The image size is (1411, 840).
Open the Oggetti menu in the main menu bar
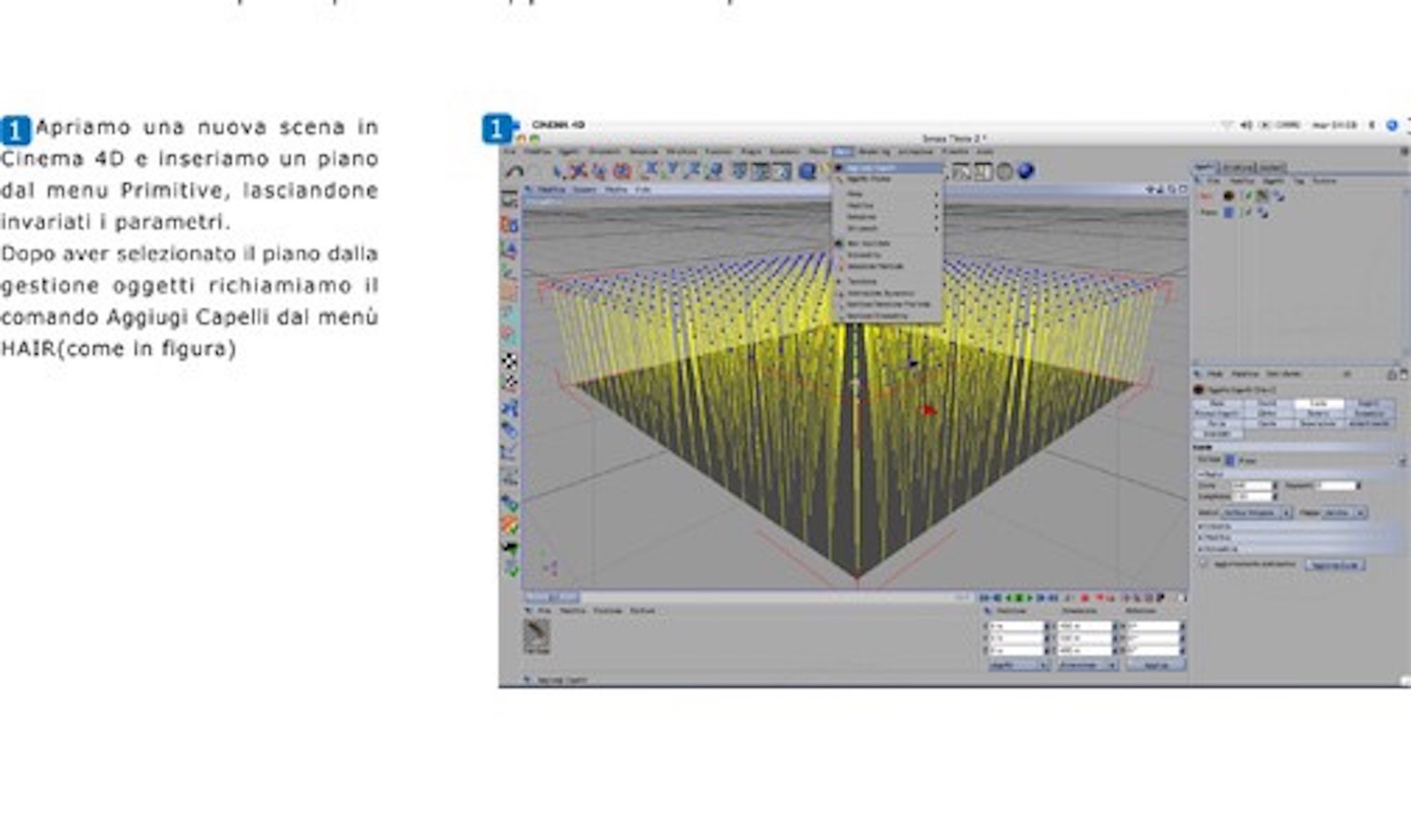pyautogui.click(x=569, y=152)
